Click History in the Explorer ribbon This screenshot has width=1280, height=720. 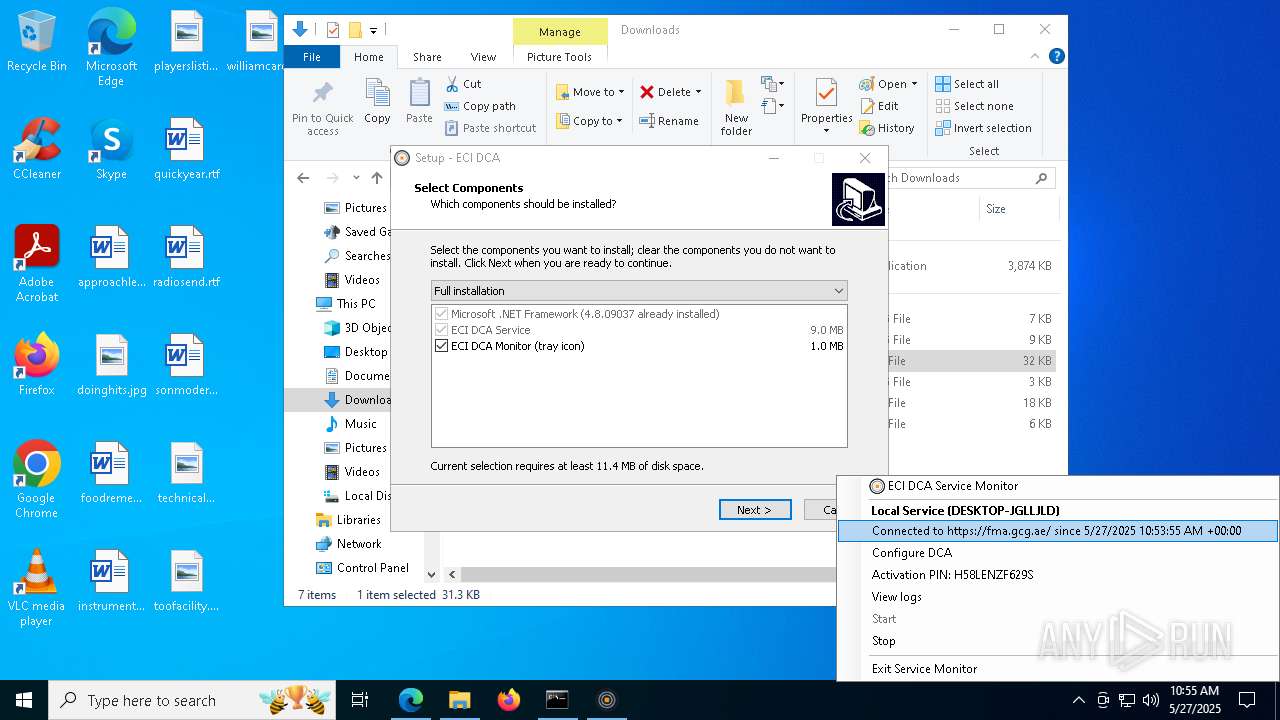point(887,128)
